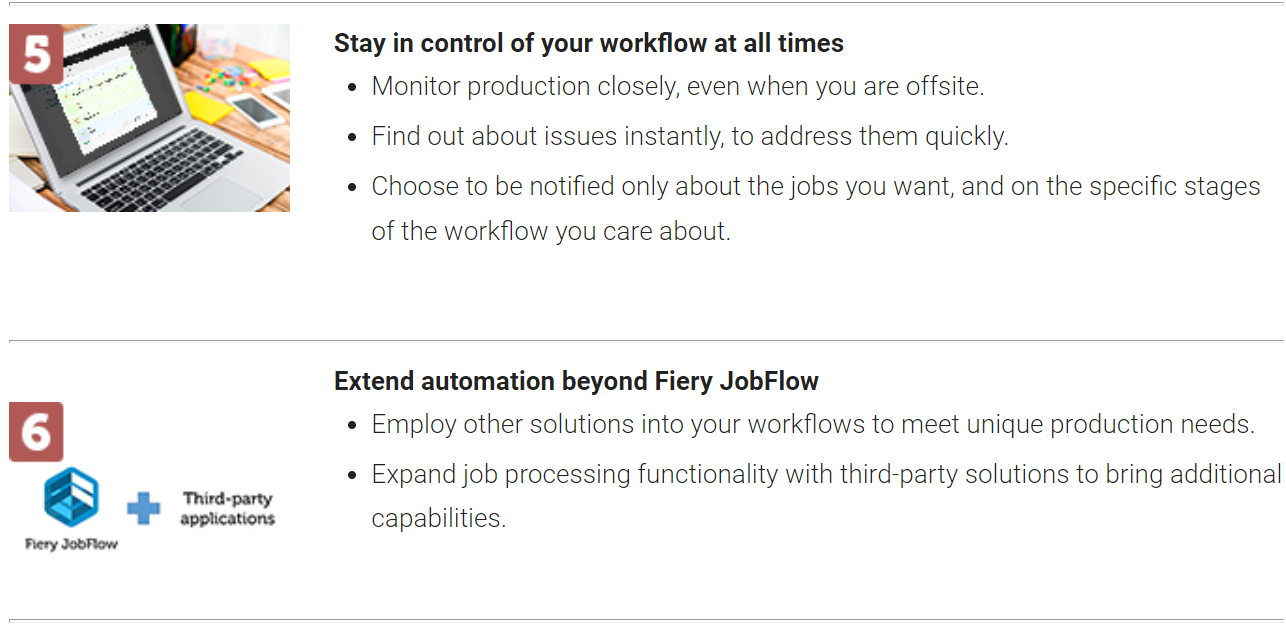Image resolution: width=1286 pixels, height=643 pixels.
Task: Click the blue plus icon
Action: [x=144, y=508]
